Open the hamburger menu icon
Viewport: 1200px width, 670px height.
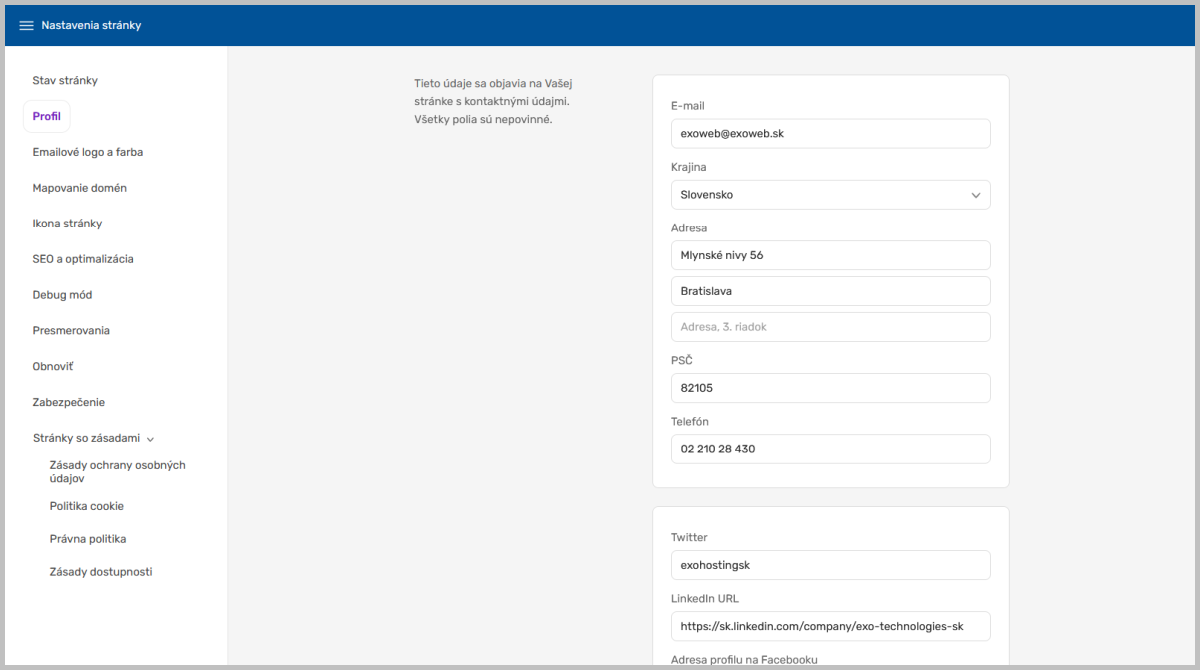click(x=26, y=25)
